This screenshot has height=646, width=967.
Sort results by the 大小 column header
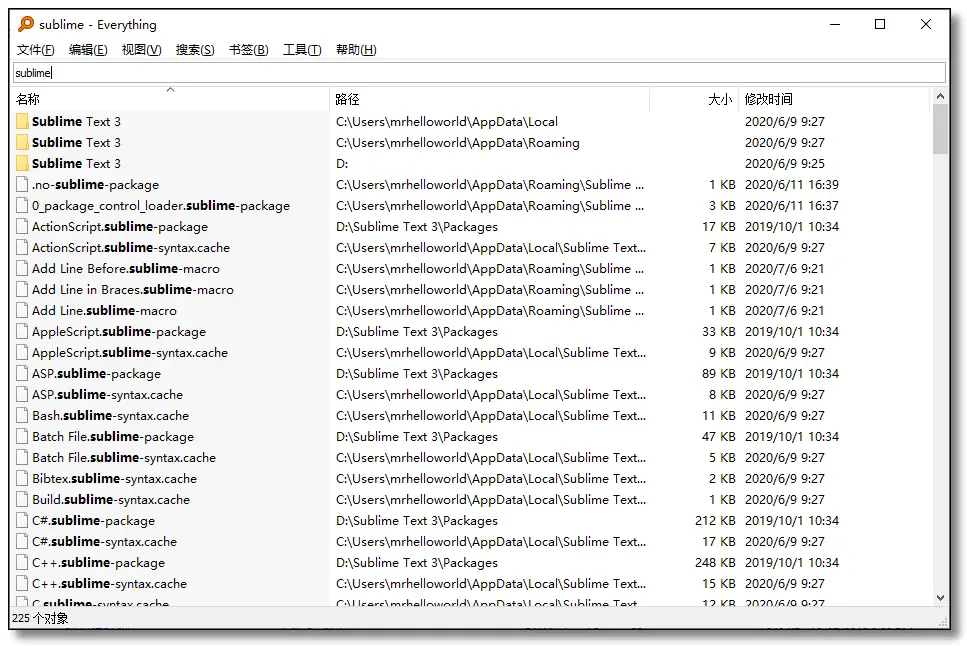click(694, 99)
